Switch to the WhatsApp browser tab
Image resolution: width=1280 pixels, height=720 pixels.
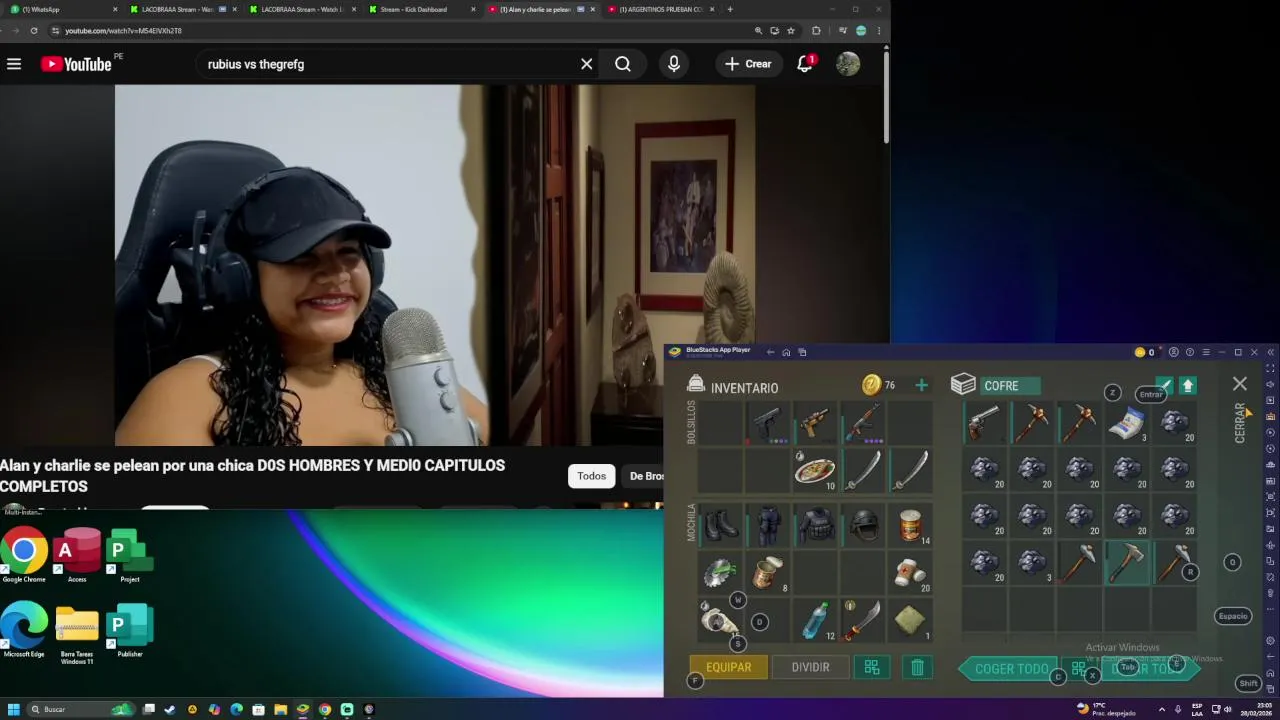(x=60, y=9)
